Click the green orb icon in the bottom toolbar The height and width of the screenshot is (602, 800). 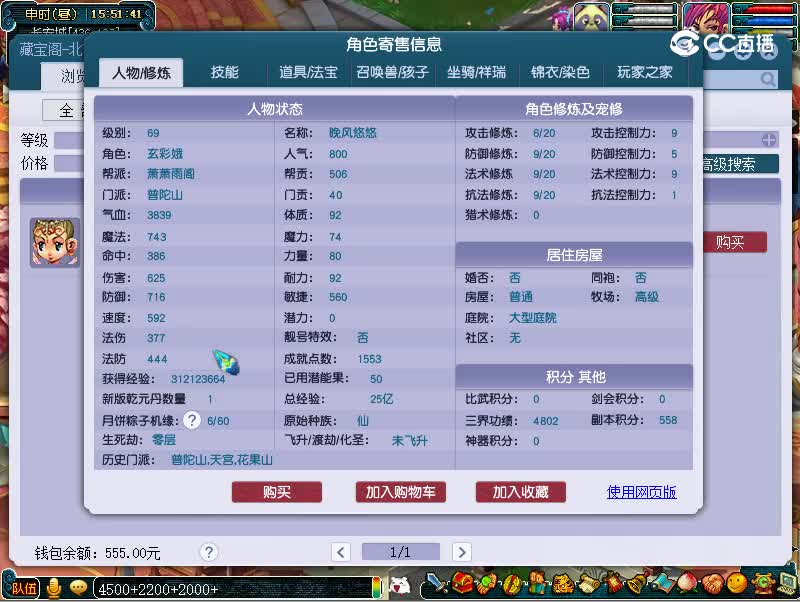point(487,584)
